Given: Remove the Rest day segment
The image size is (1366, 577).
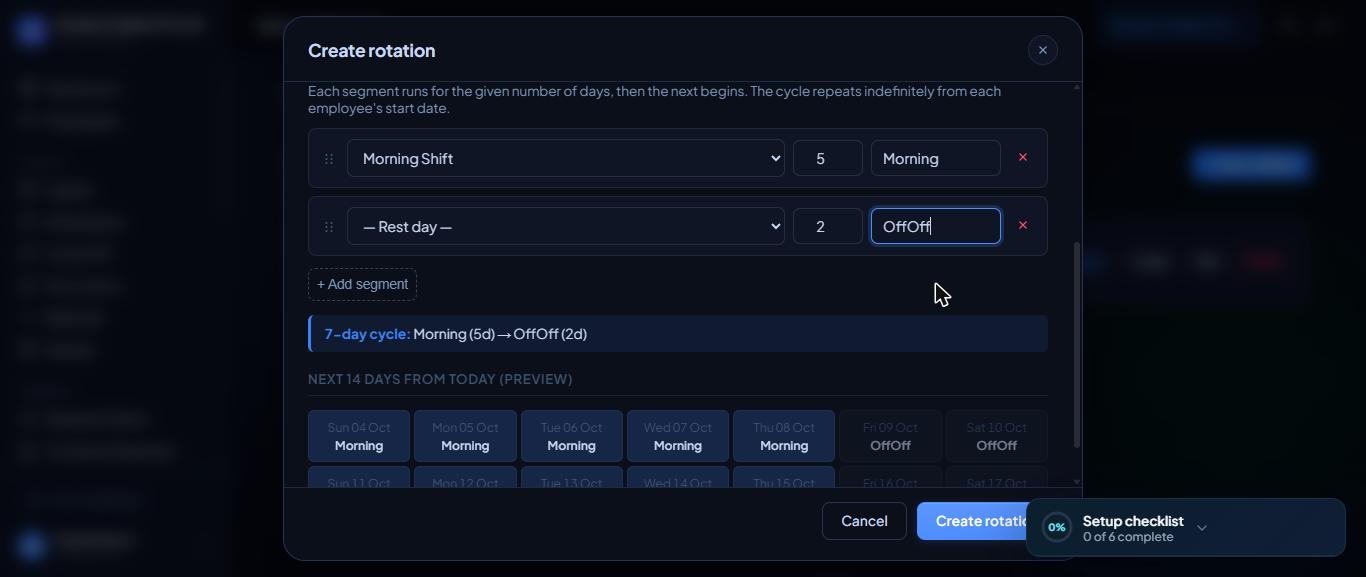Looking at the screenshot, I should coord(1022,225).
